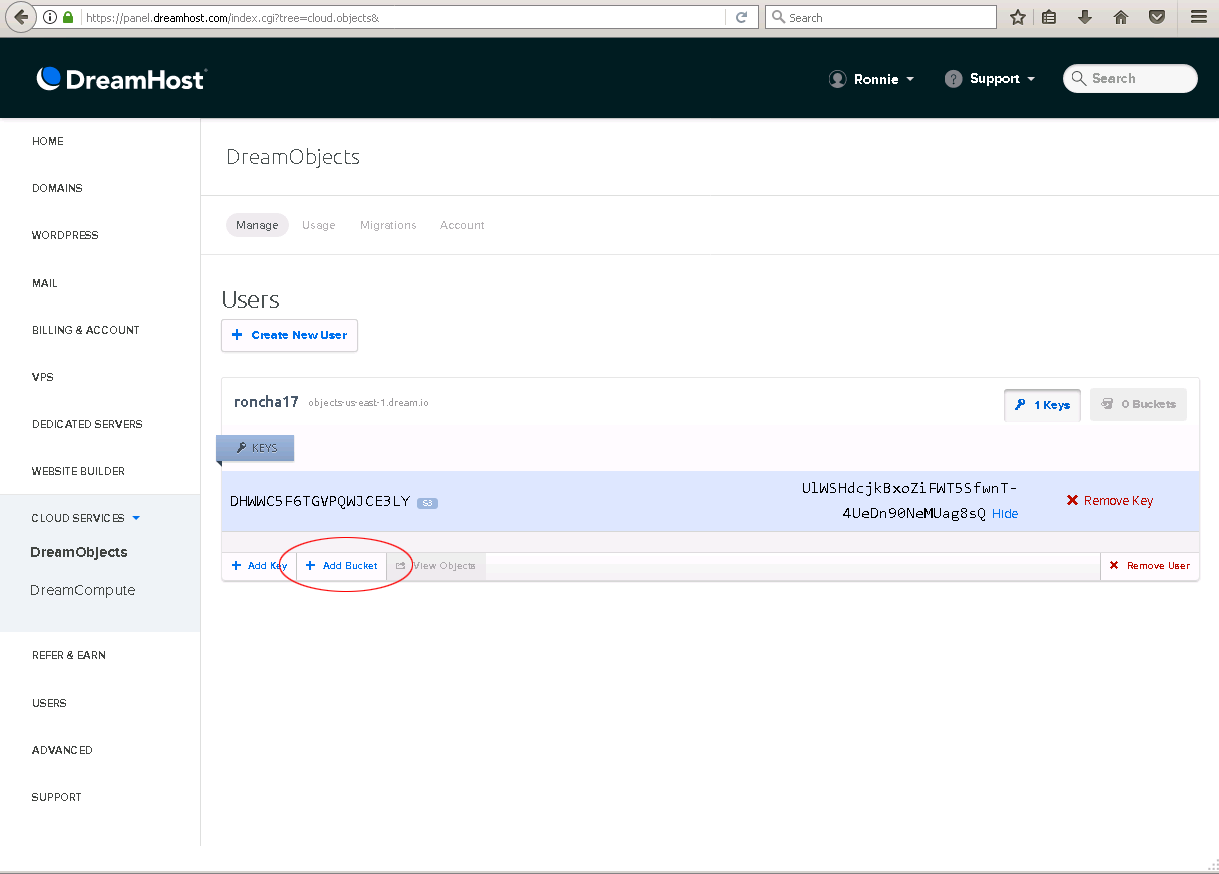Click the browser search box
1219x874 pixels.
[x=881, y=17]
